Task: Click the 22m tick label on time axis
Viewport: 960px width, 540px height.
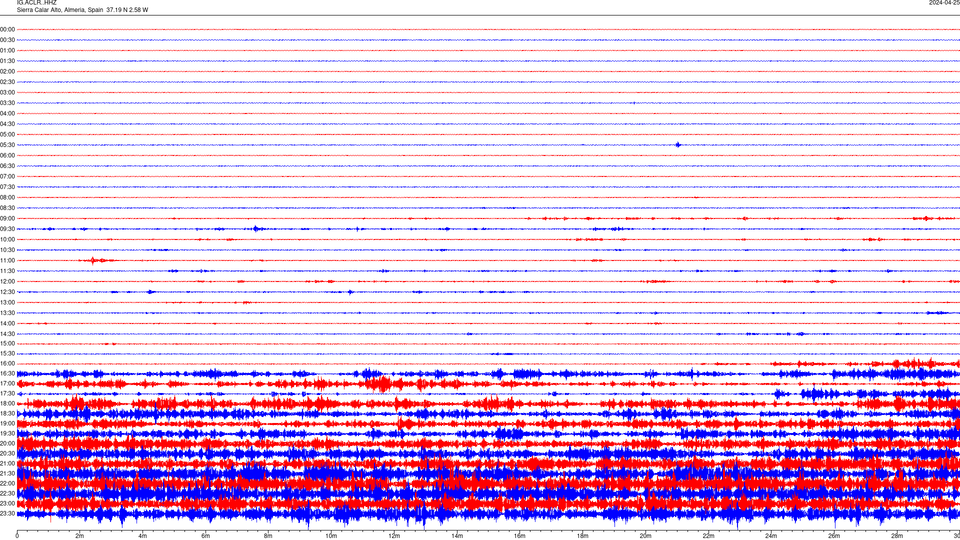Action: tap(708, 536)
